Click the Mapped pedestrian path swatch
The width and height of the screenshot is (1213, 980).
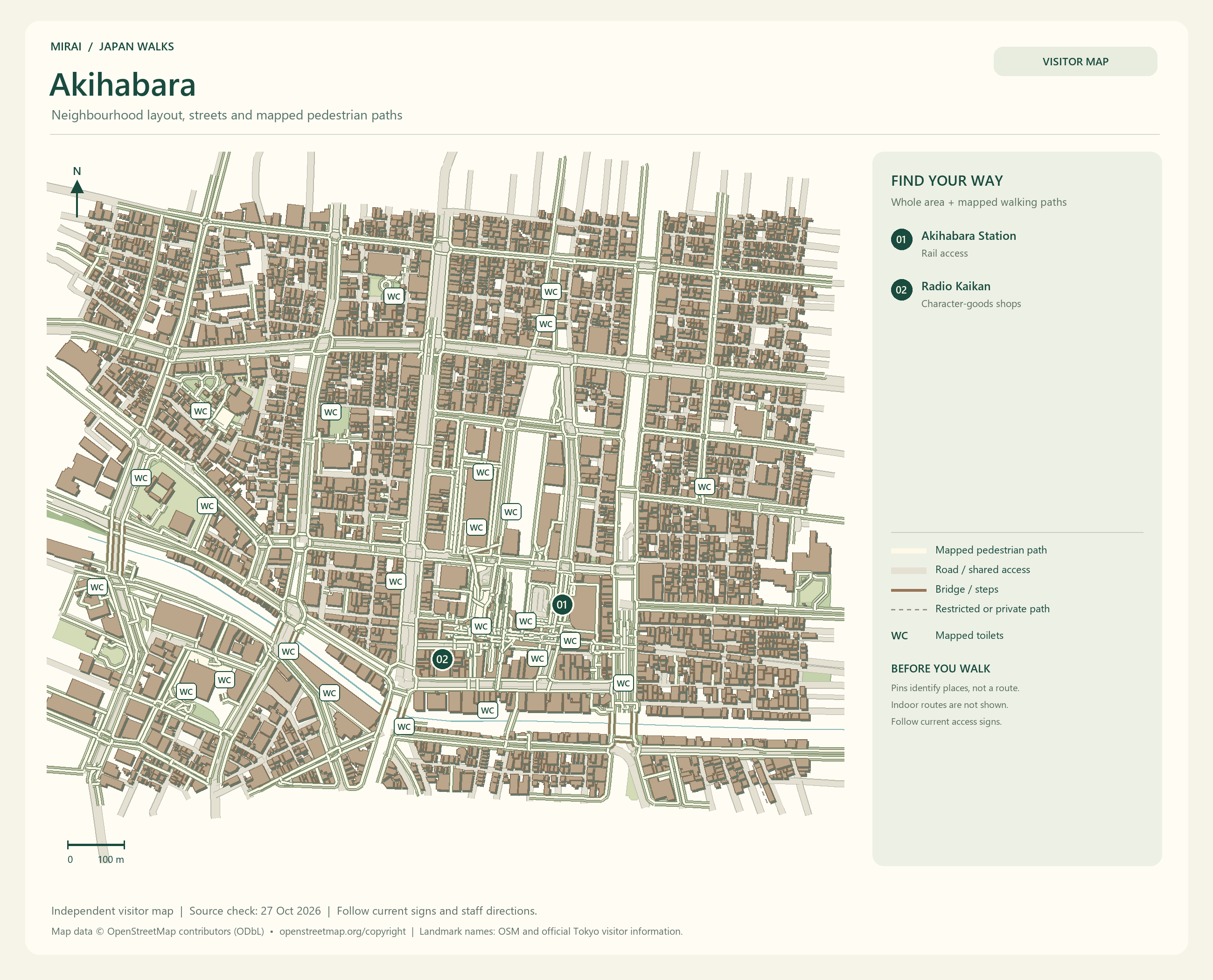(x=908, y=550)
